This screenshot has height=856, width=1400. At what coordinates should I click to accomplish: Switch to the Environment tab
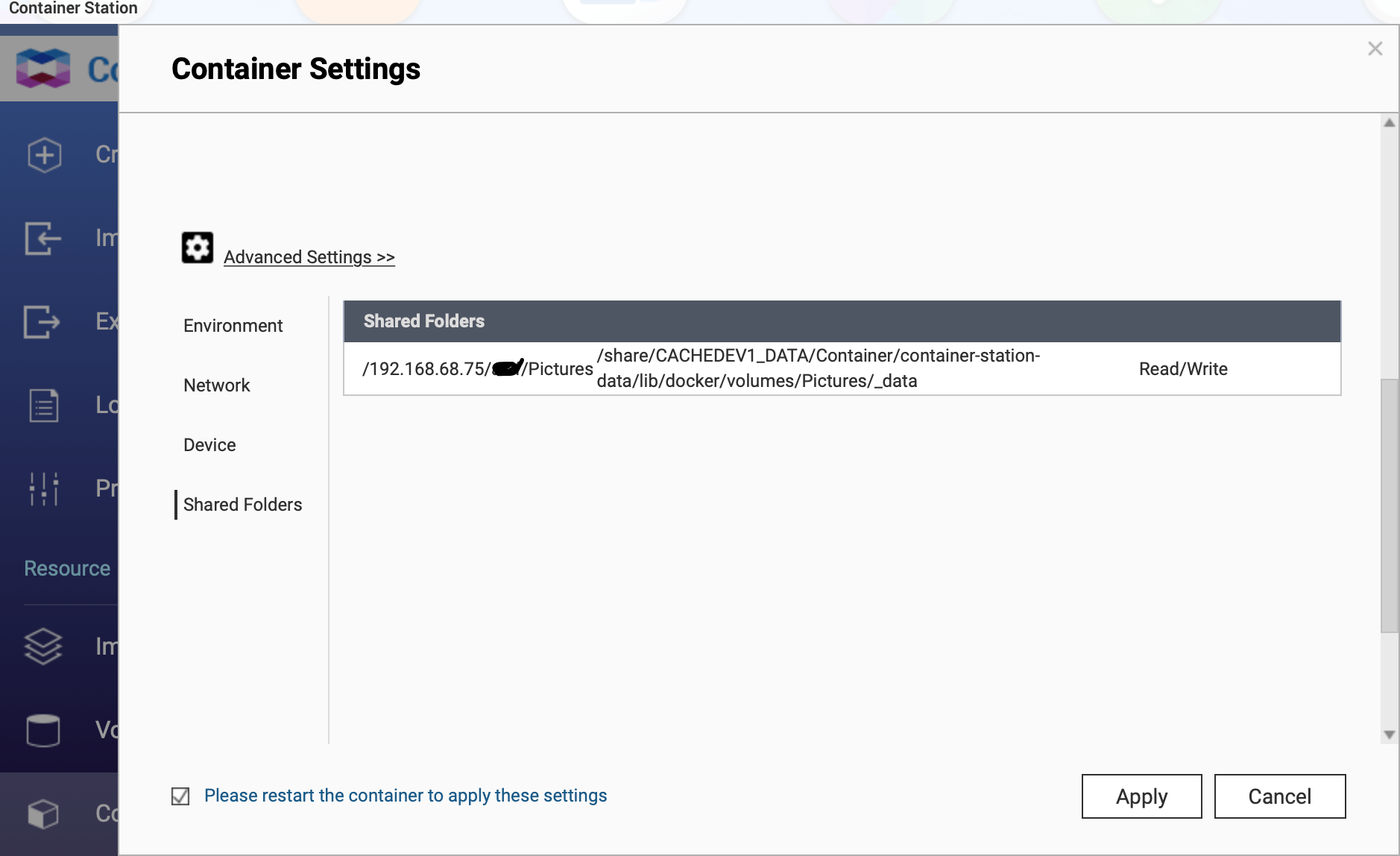click(233, 326)
